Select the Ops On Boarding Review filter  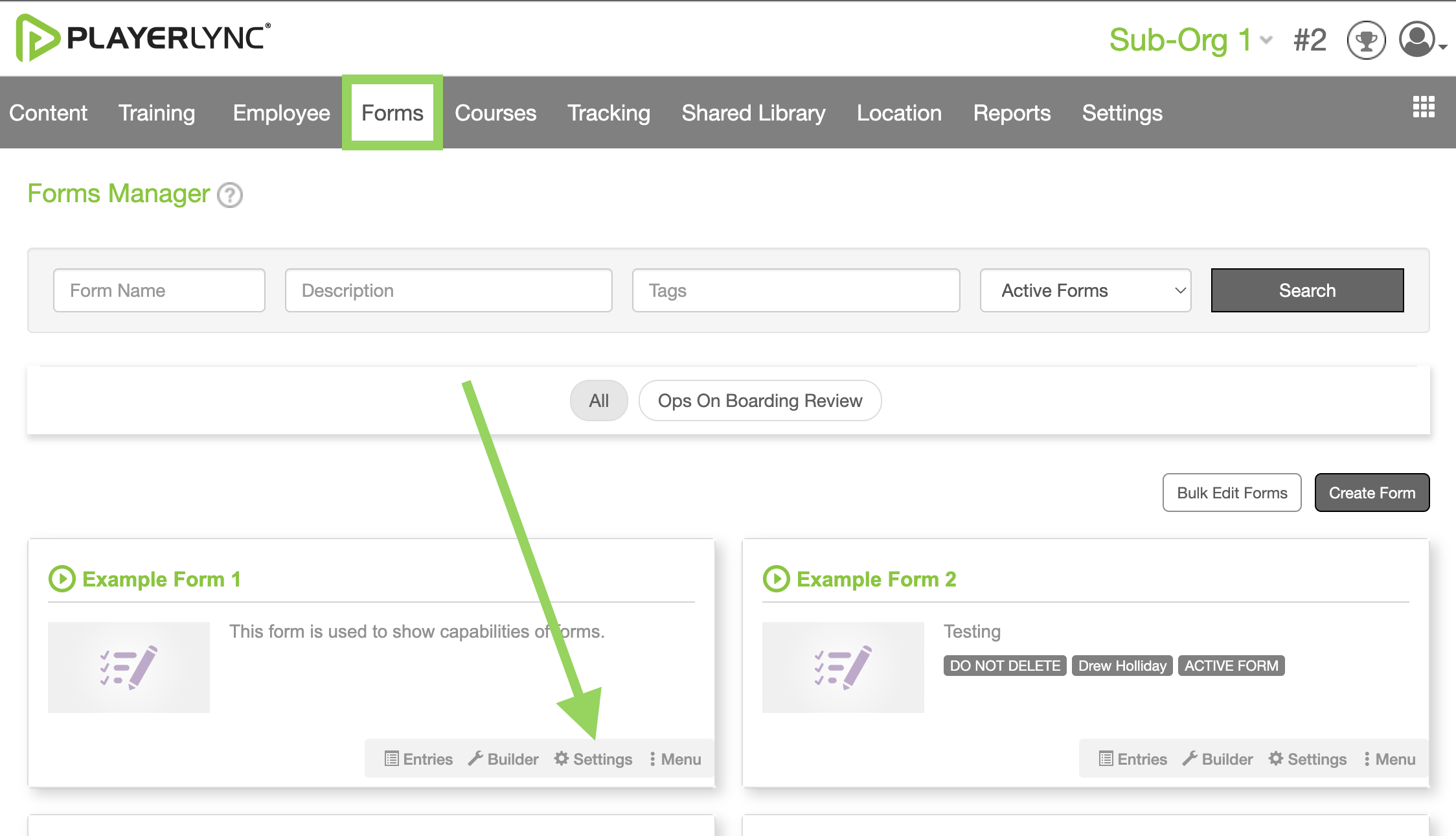coord(760,401)
